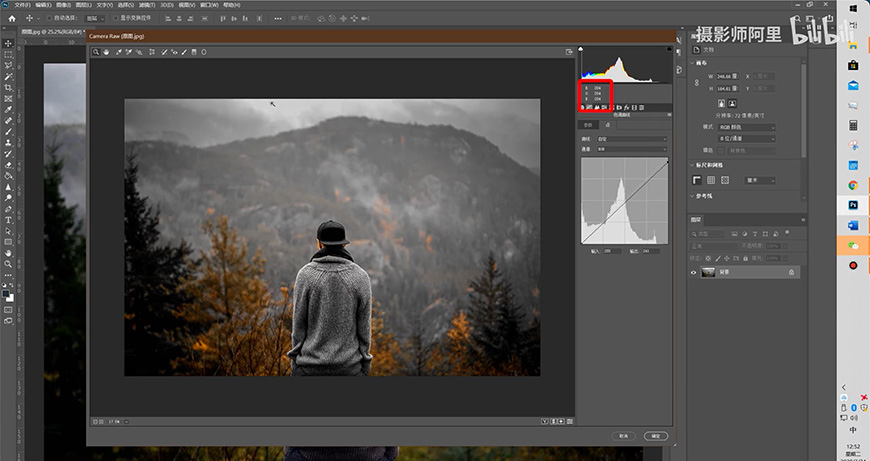The image size is (870, 461).
Task: Select the Spot Healing Brush tool
Action: pos(8,120)
